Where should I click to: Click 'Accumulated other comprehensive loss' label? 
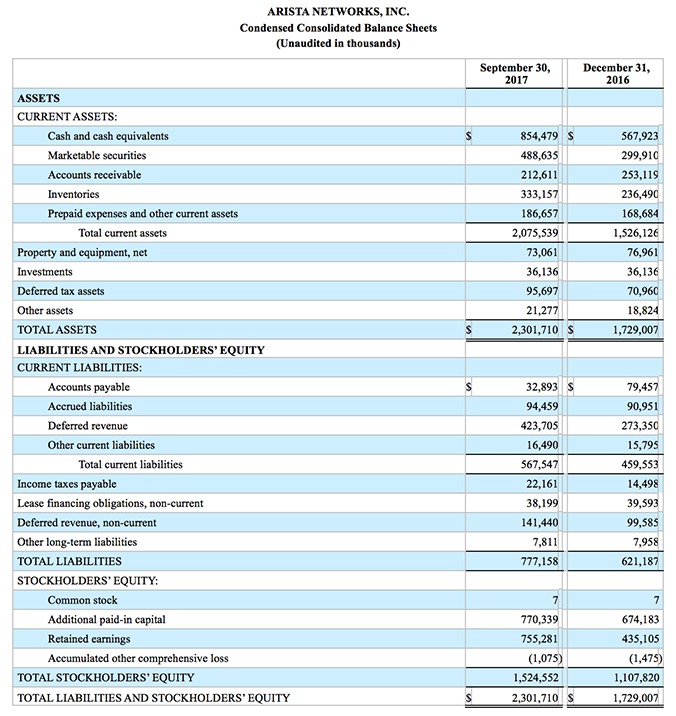pos(138,658)
